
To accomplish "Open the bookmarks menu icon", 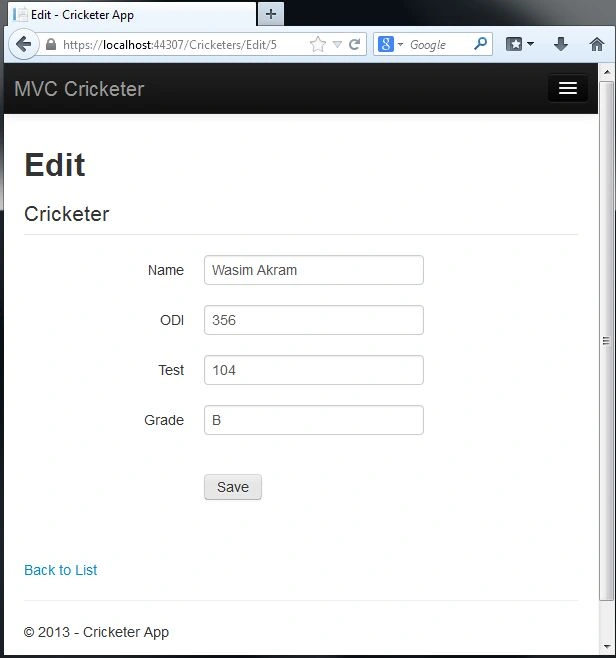I will (514, 44).
